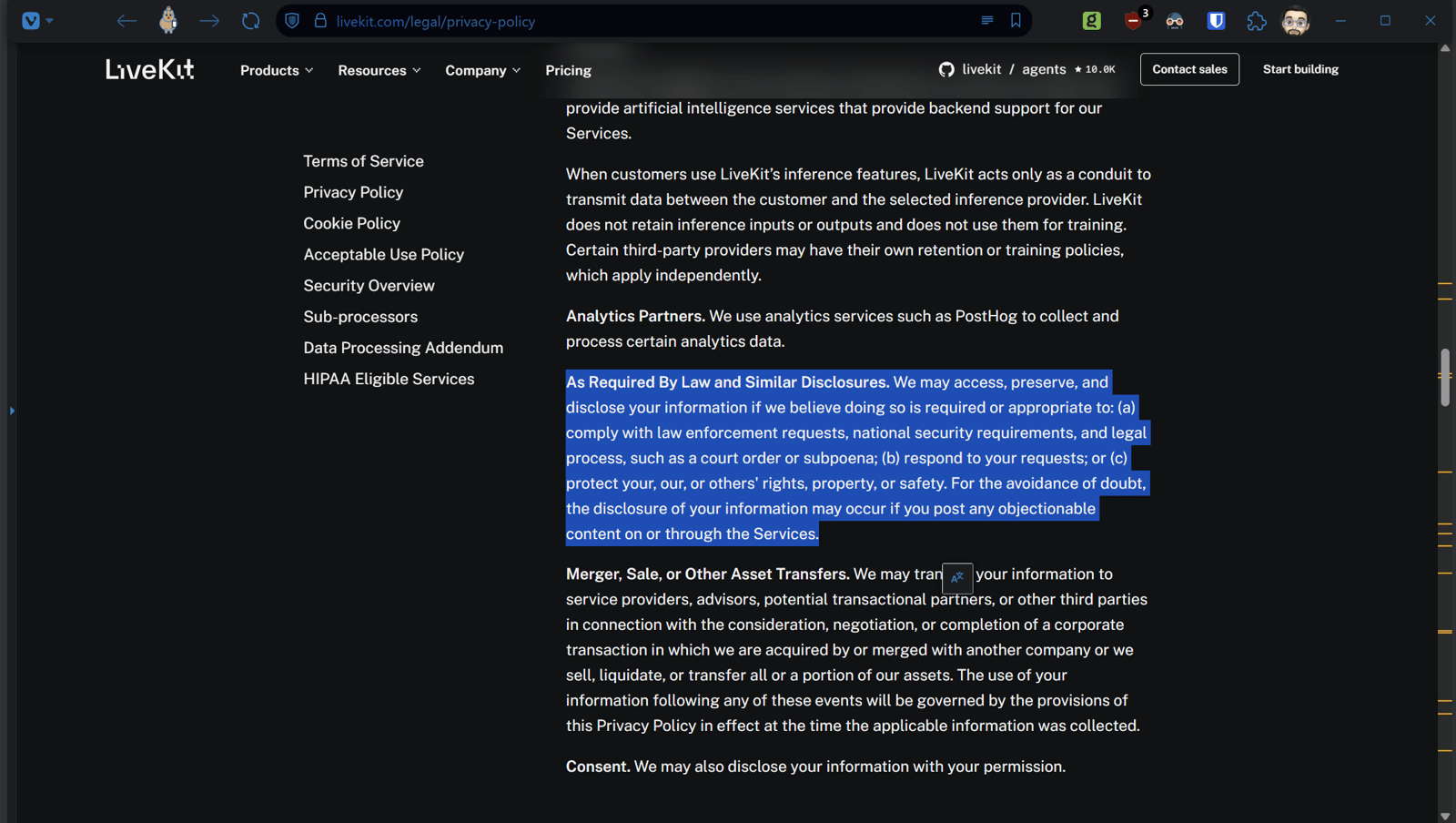Open the Data Processing Addendum link
This screenshot has height=823, width=1456.
pos(403,348)
